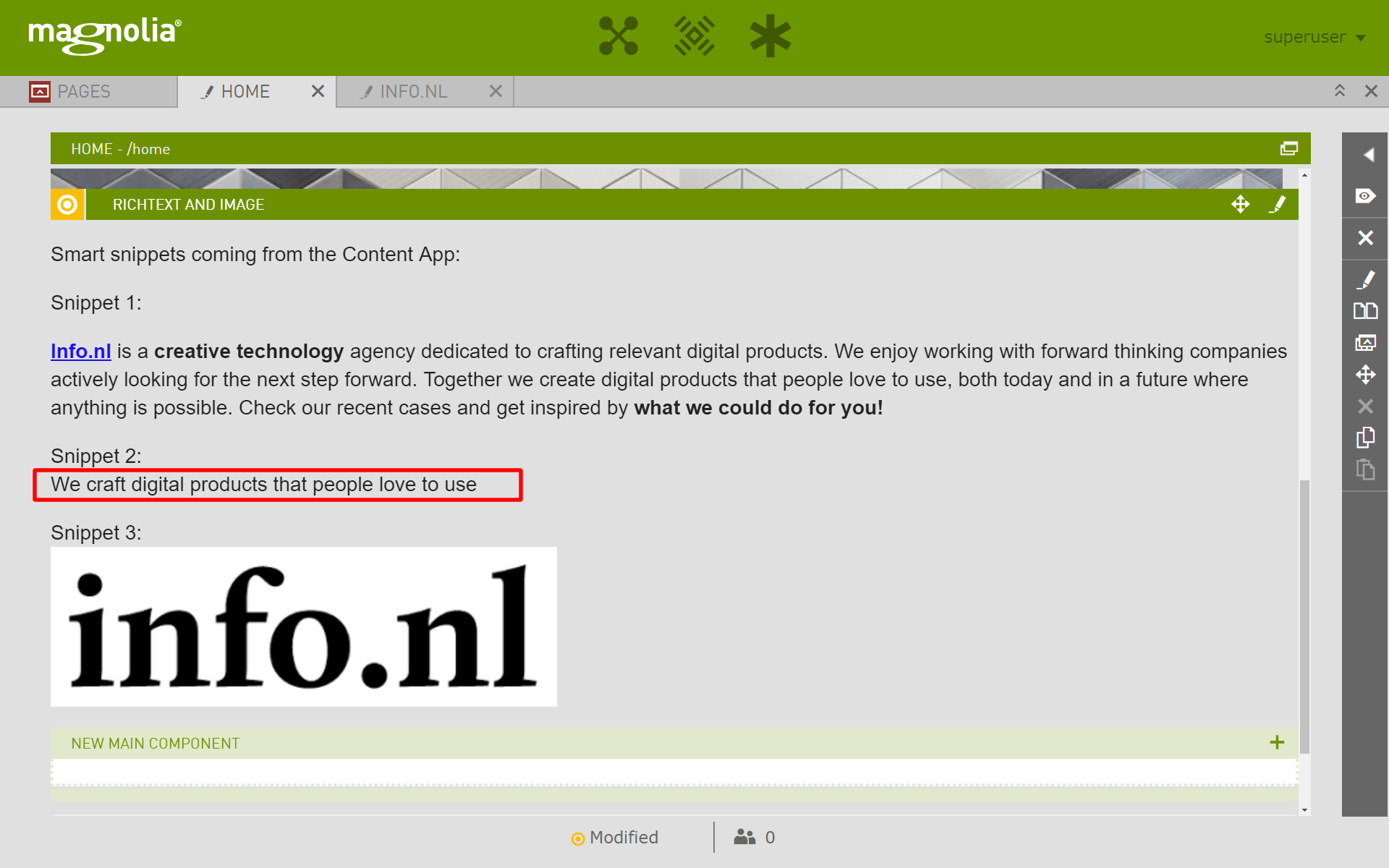Click the copy component icon in sidebar

click(x=1365, y=437)
